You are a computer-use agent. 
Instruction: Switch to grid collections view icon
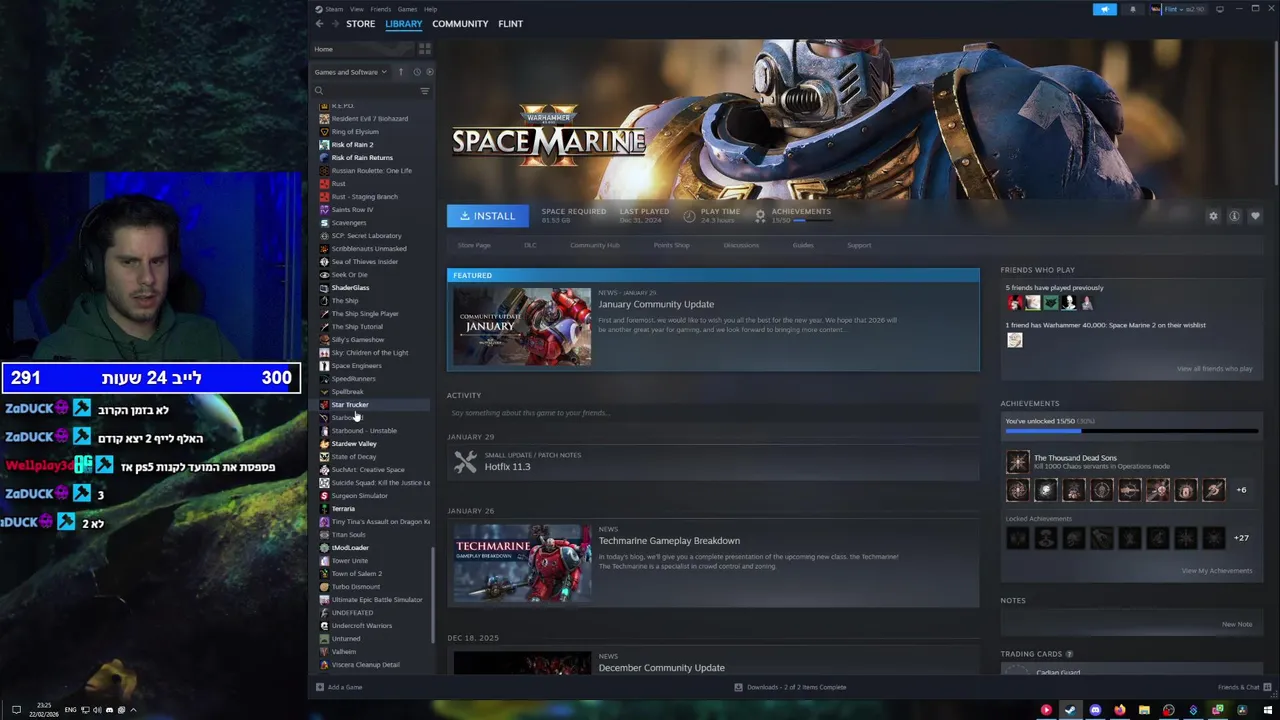click(425, 49)
